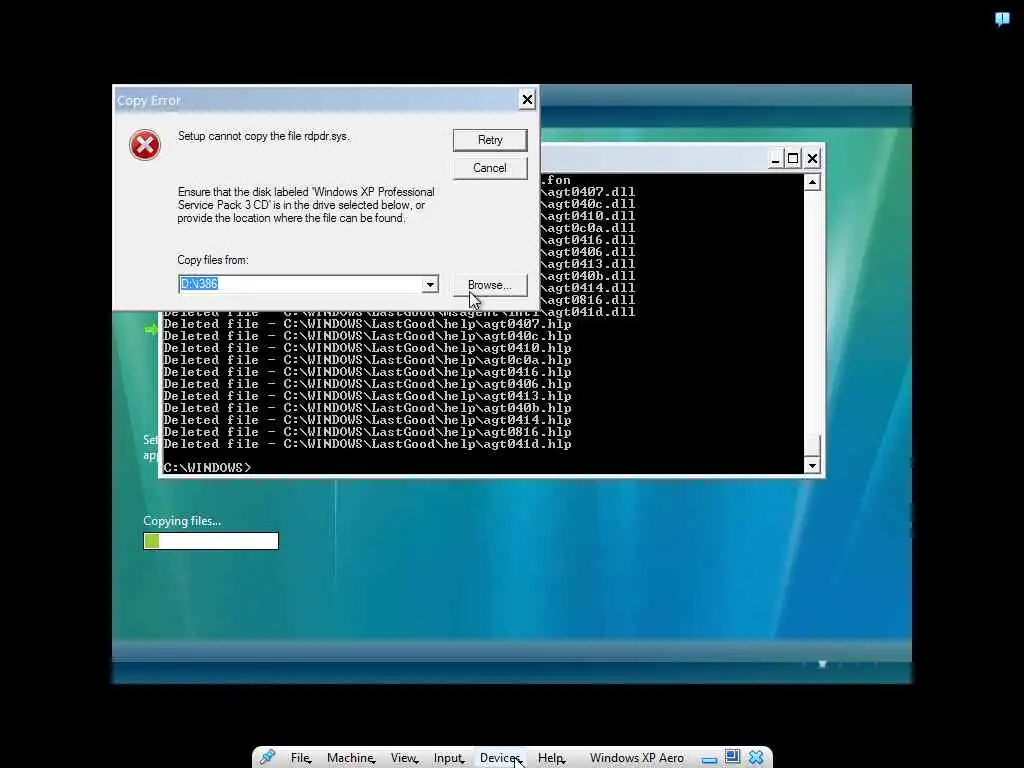
Task: Open the Machine menu
Action: click(350, 758)
